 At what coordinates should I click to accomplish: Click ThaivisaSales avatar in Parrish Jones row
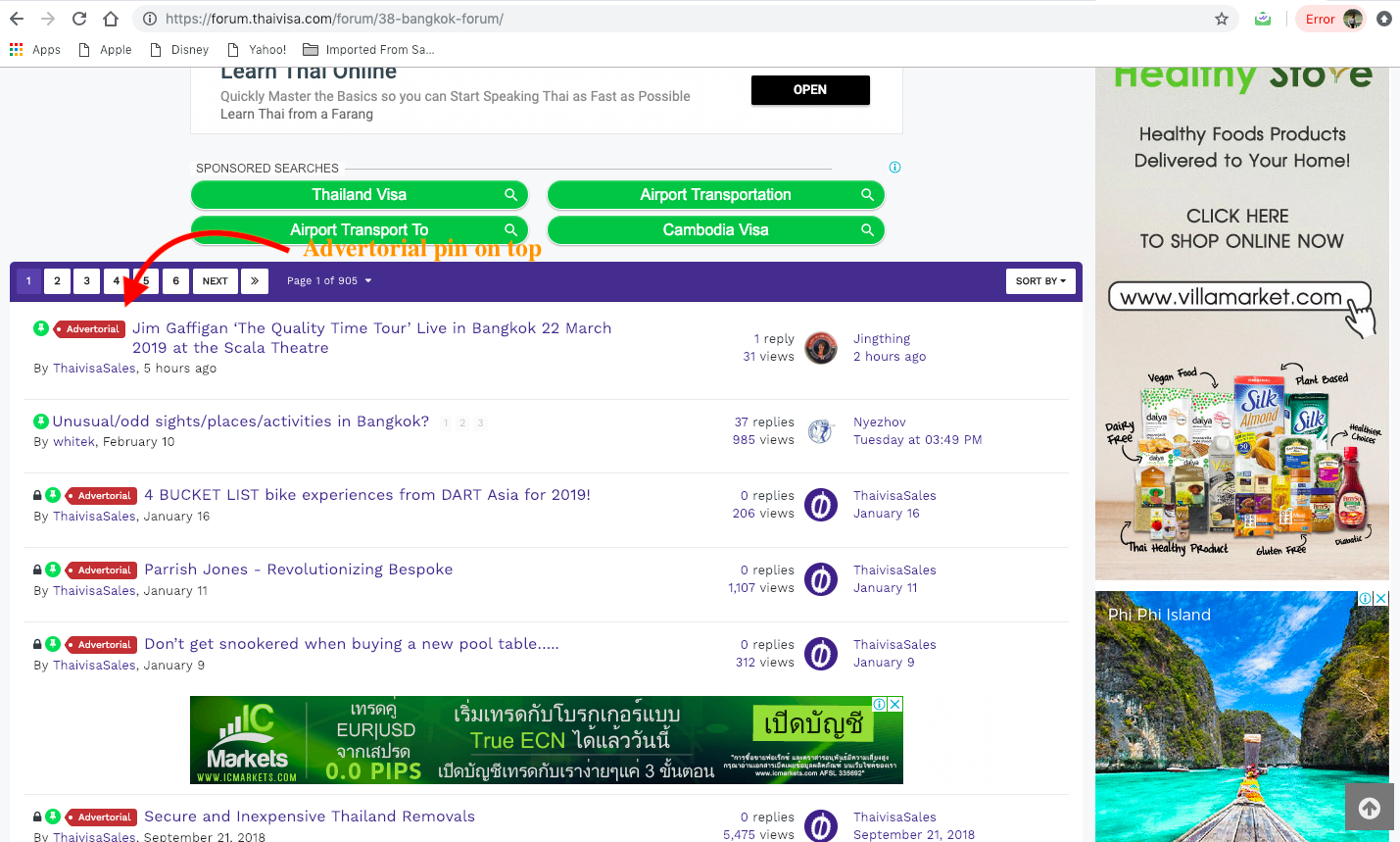821,579
